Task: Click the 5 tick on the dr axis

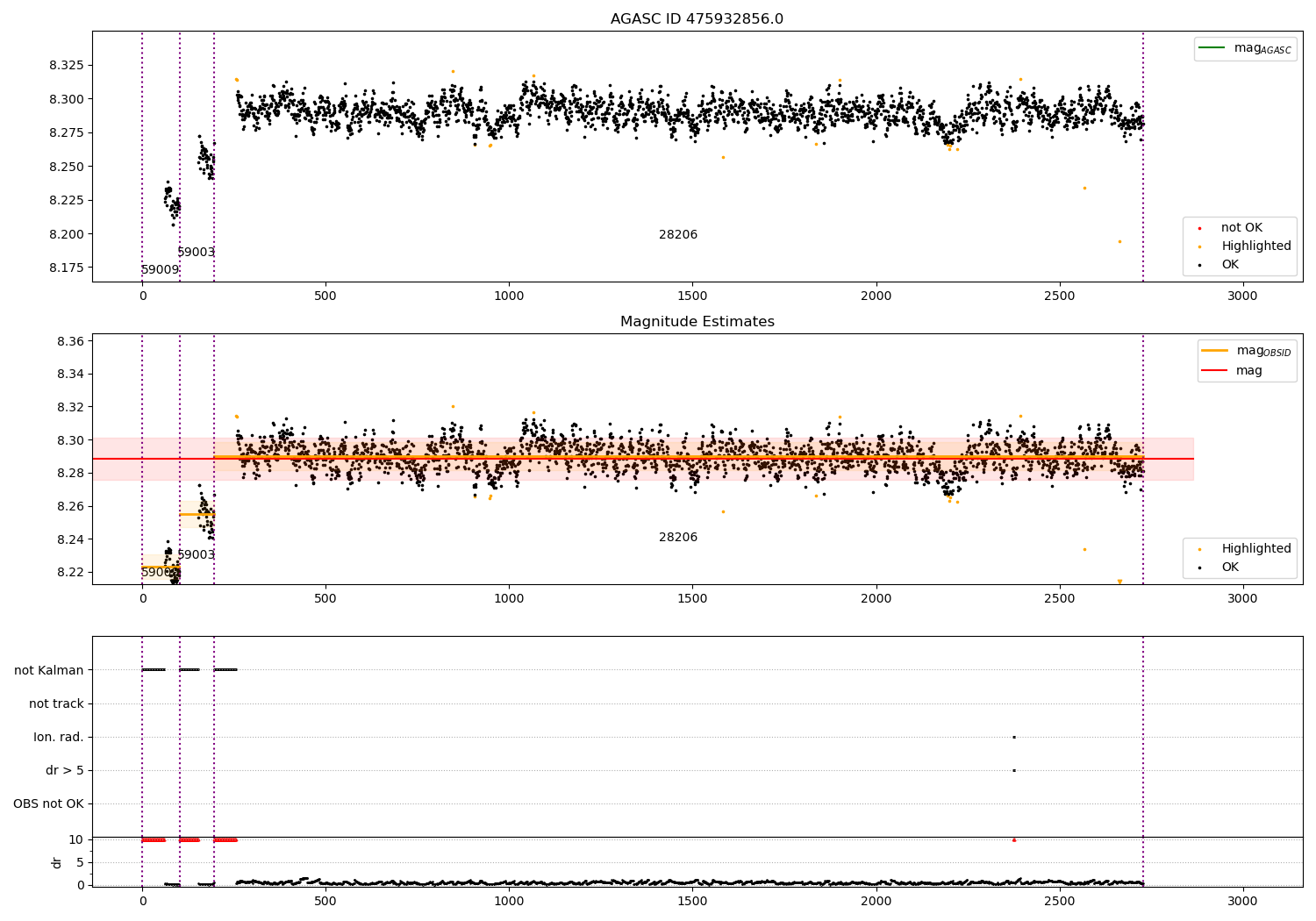Action: click(x=81, y=863)
